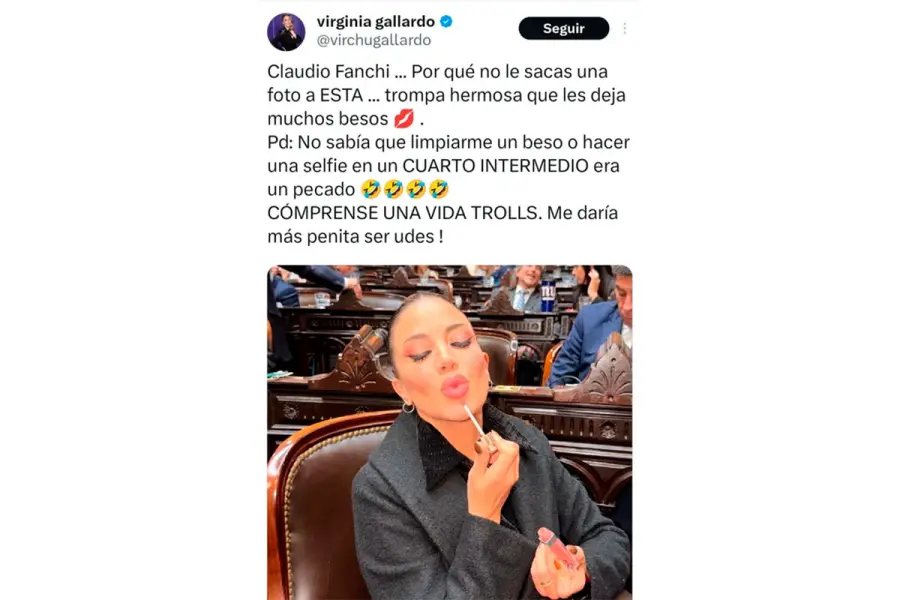
Task: Follow the account with Seguir button
Action: (564, 29)
